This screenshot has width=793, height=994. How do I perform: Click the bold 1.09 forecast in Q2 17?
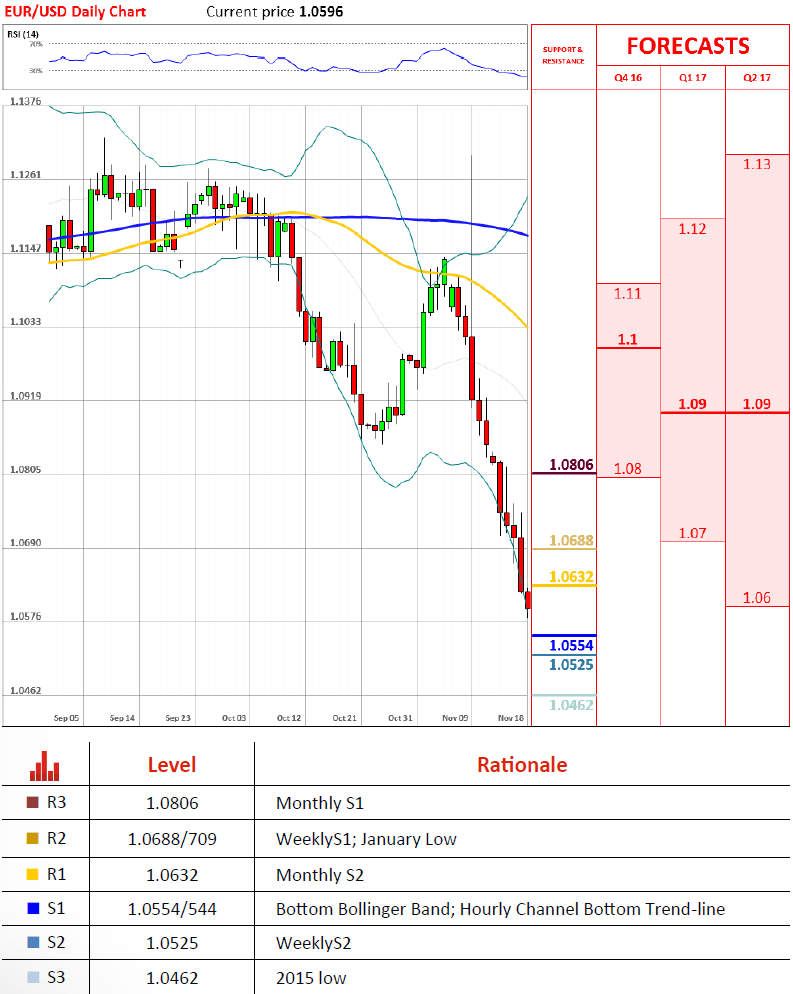click(757, 404)
